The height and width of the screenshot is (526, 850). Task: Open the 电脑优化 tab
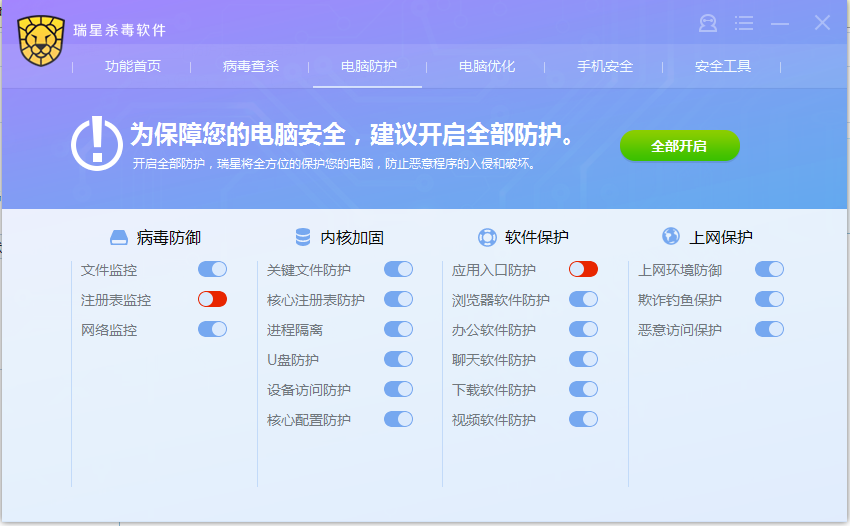click(487, 66)
